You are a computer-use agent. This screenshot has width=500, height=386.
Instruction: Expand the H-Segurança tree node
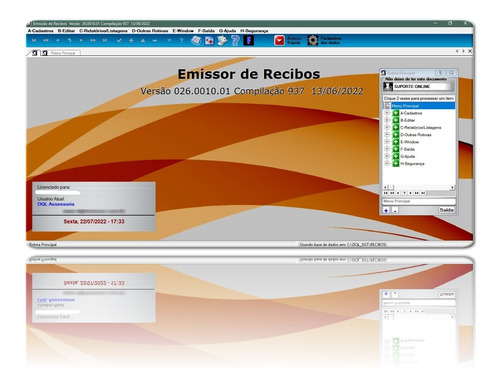[x=387, y=163]
